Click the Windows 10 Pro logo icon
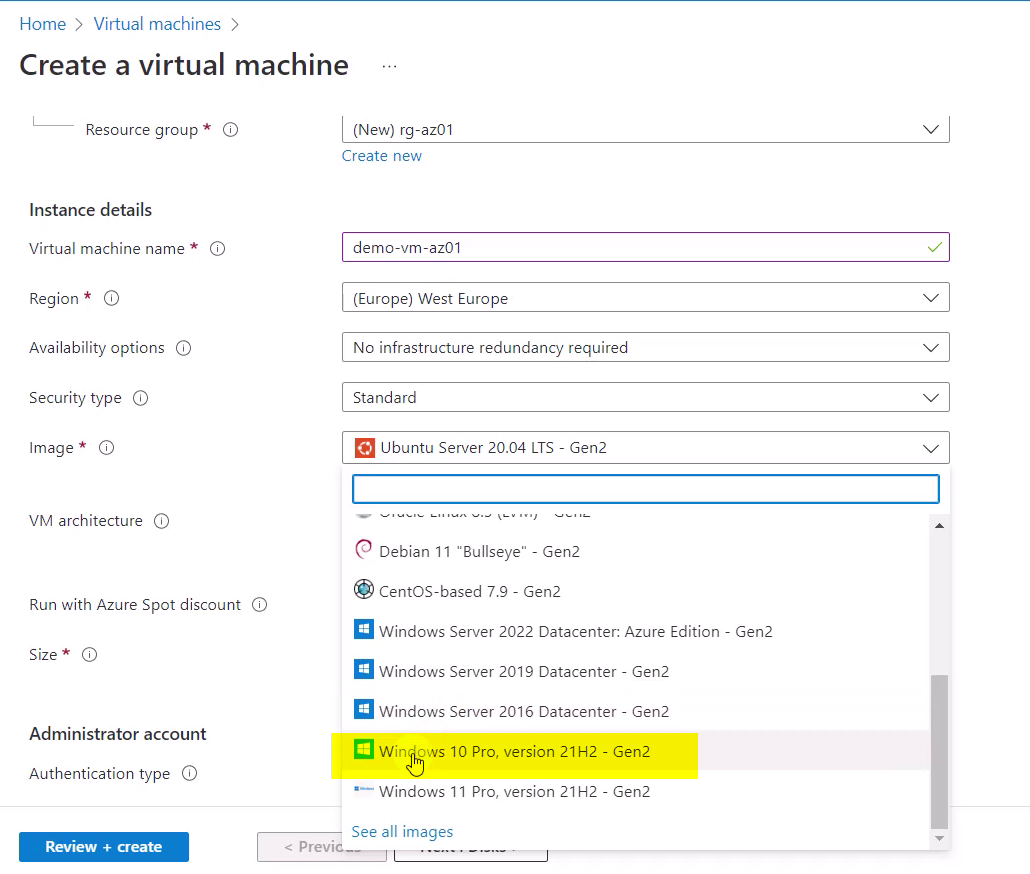The width and height of the screenshot is (1030, 874). click(363, 749)
